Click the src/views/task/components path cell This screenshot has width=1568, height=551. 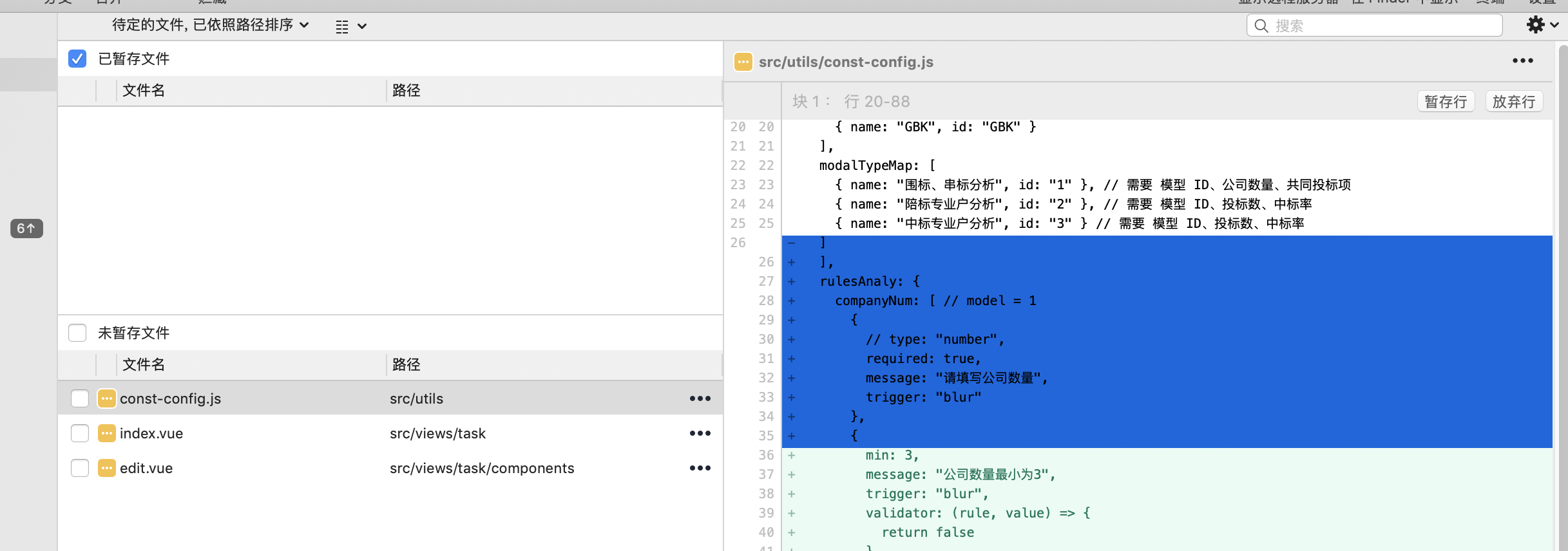tap(482, 468)
